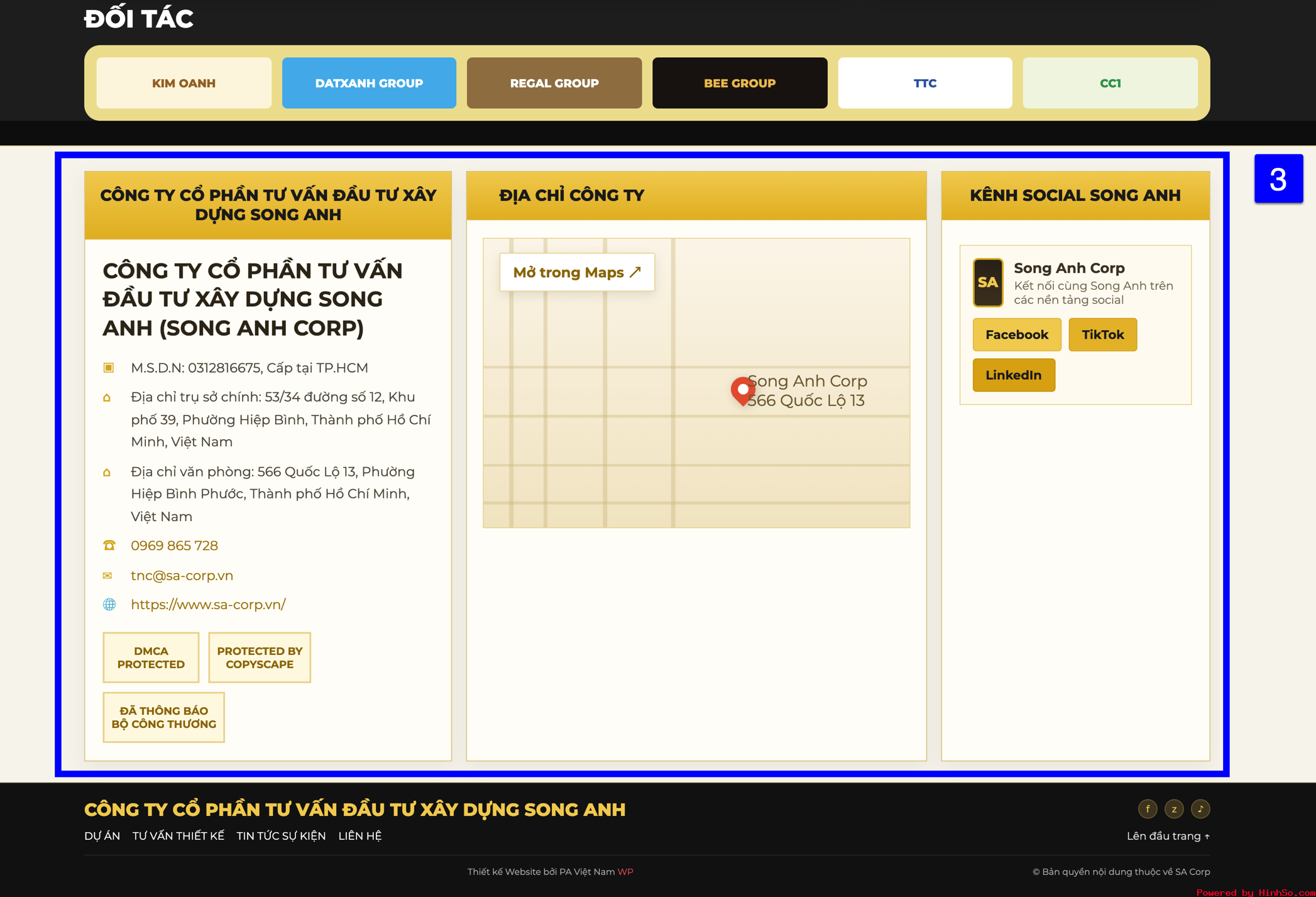
Task: Open the Facebook button in the social card
Action: (x=1017, y=334)
